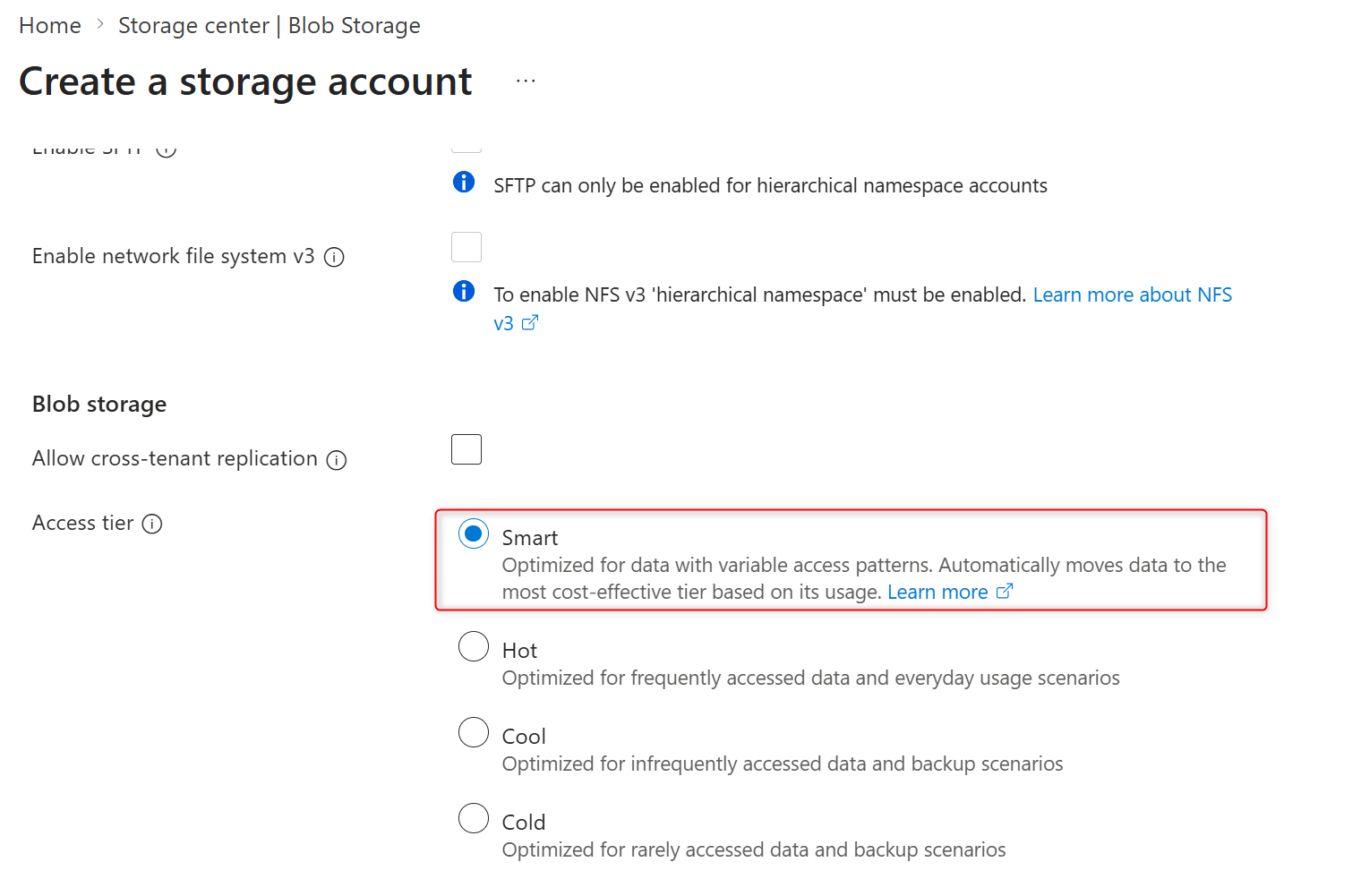Click the breadcrumb chevron separator after Home
Screen dimensions: 1361x896
tap(100, 26)
